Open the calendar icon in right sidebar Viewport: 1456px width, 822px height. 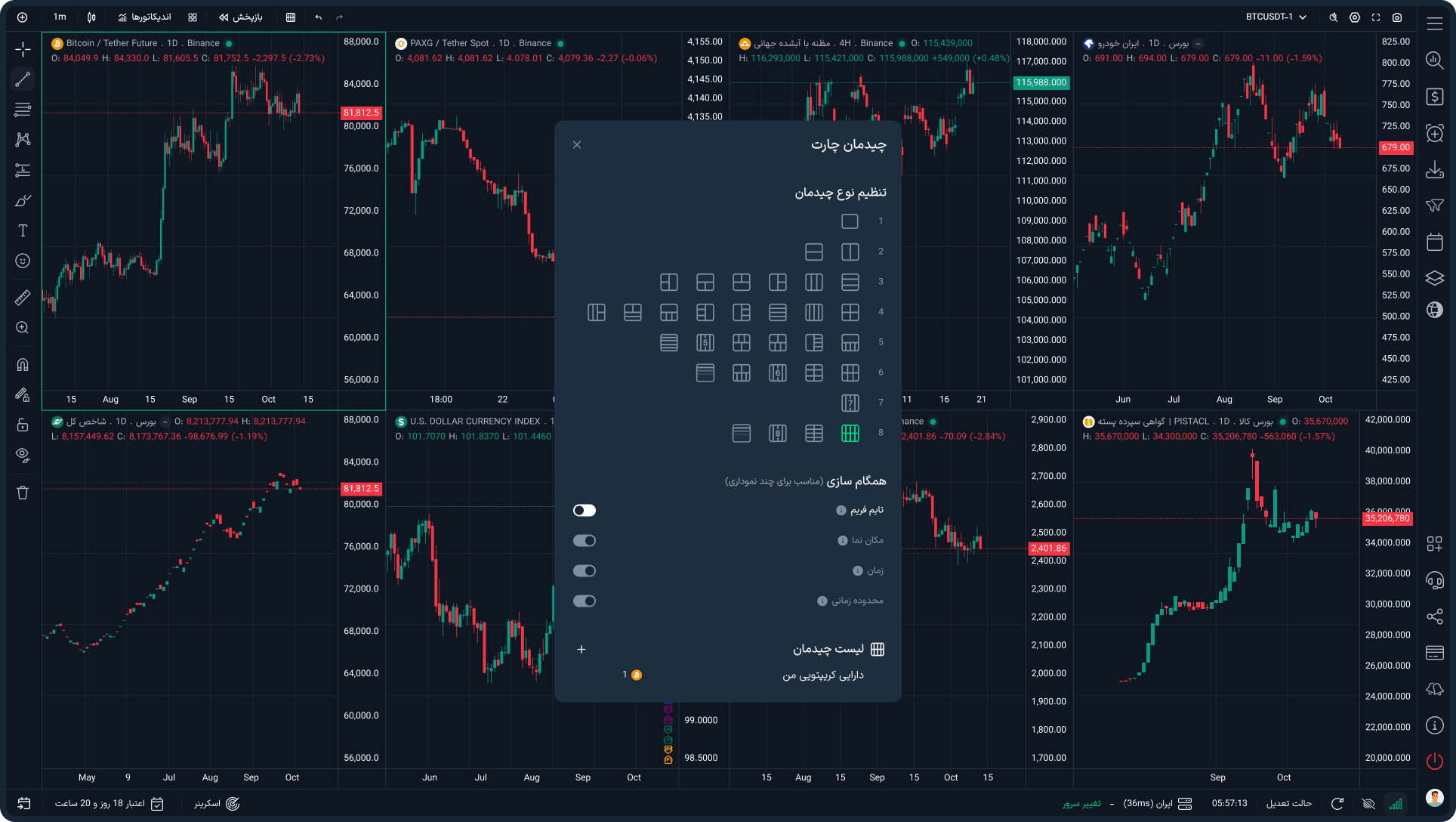tap(1435, 243)
